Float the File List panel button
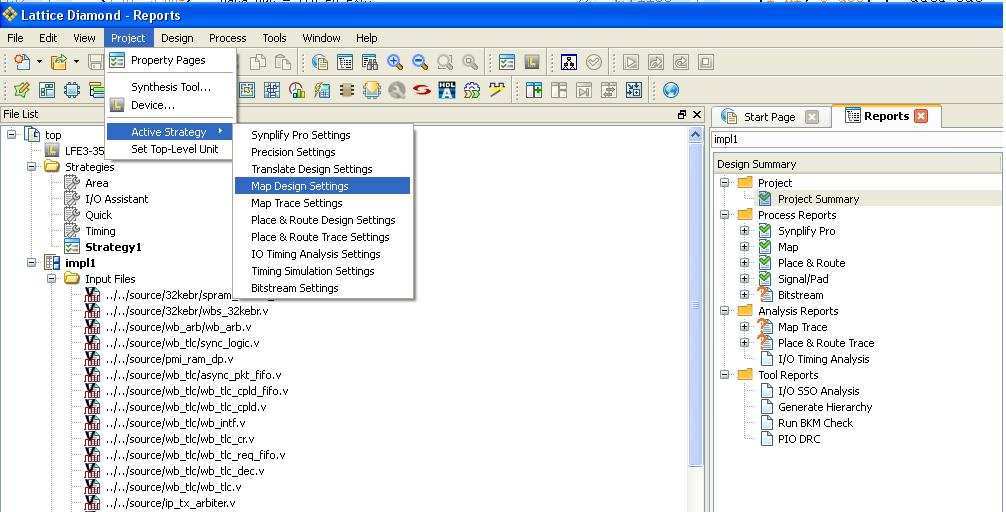 [x=681, y=114]
